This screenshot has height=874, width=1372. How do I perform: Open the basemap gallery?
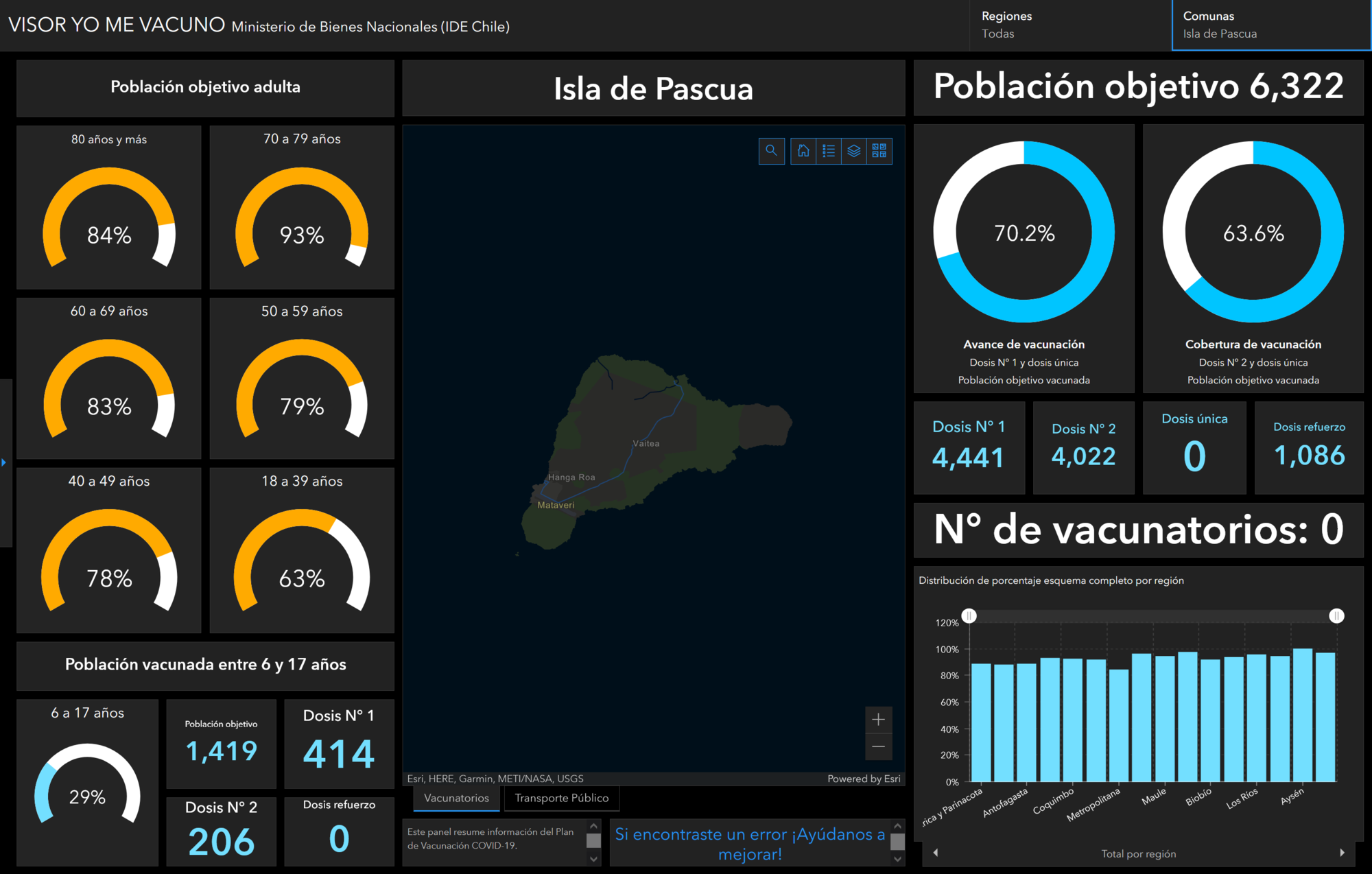[x=879, y=150]
